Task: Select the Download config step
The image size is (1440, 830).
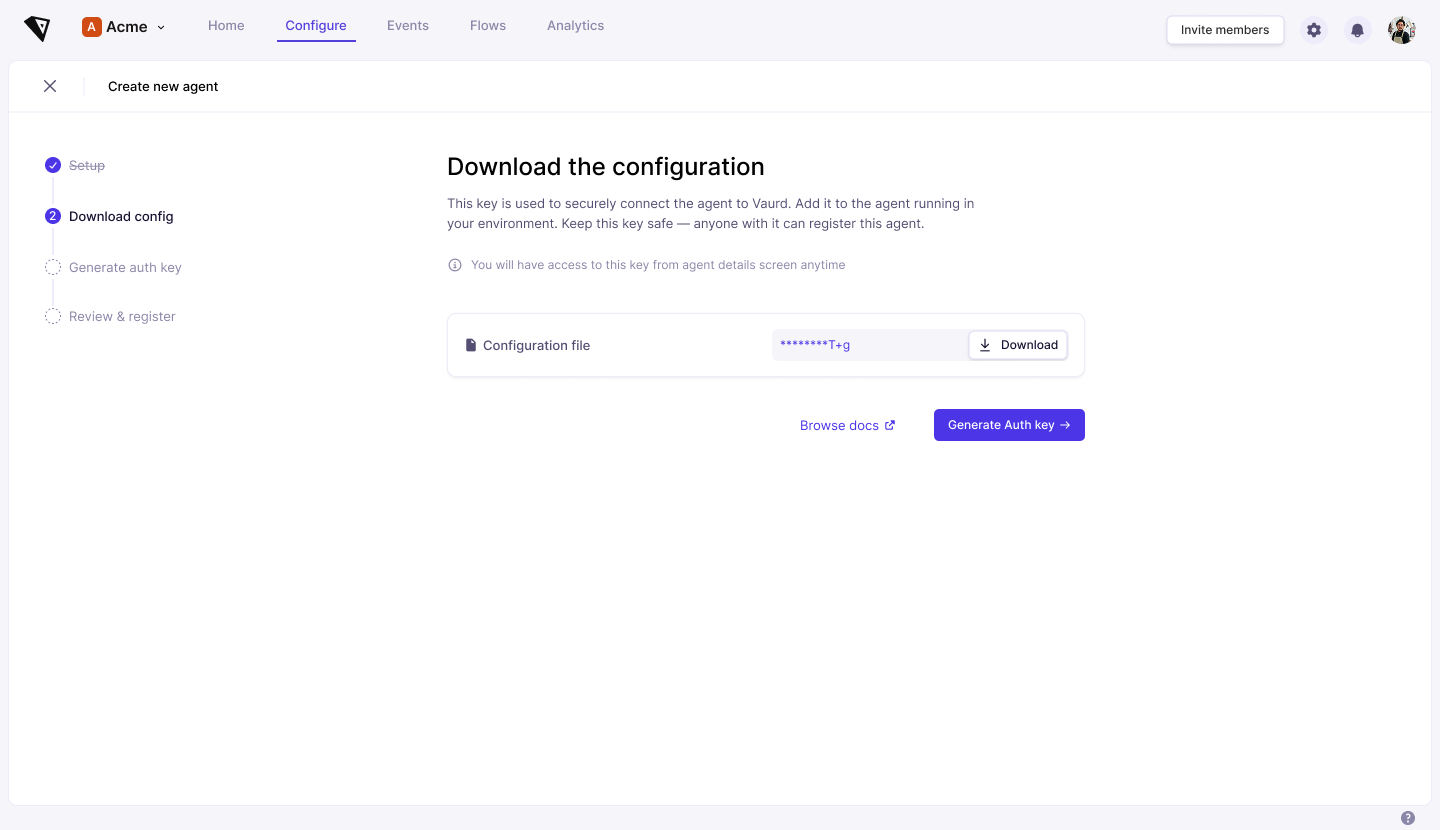Action: [x=121, y=216]
